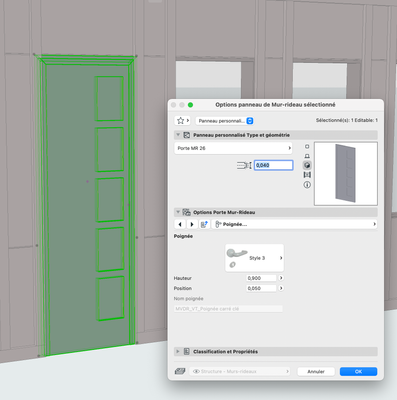Click the arrow next to Hauteur value

281,278
